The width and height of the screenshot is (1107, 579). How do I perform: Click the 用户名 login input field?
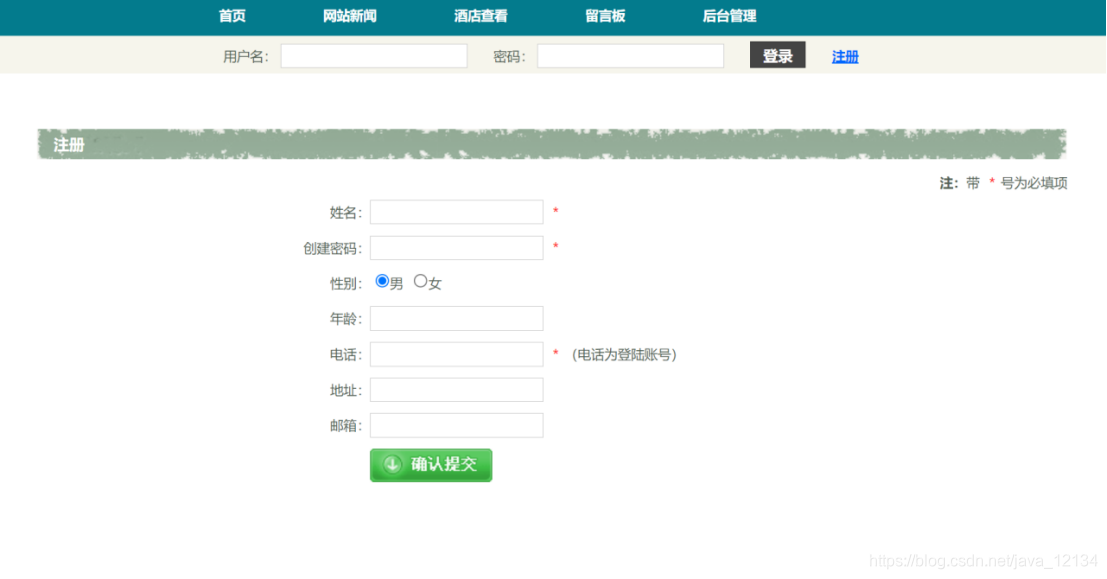pyautogui.click(x=374, y=56)
